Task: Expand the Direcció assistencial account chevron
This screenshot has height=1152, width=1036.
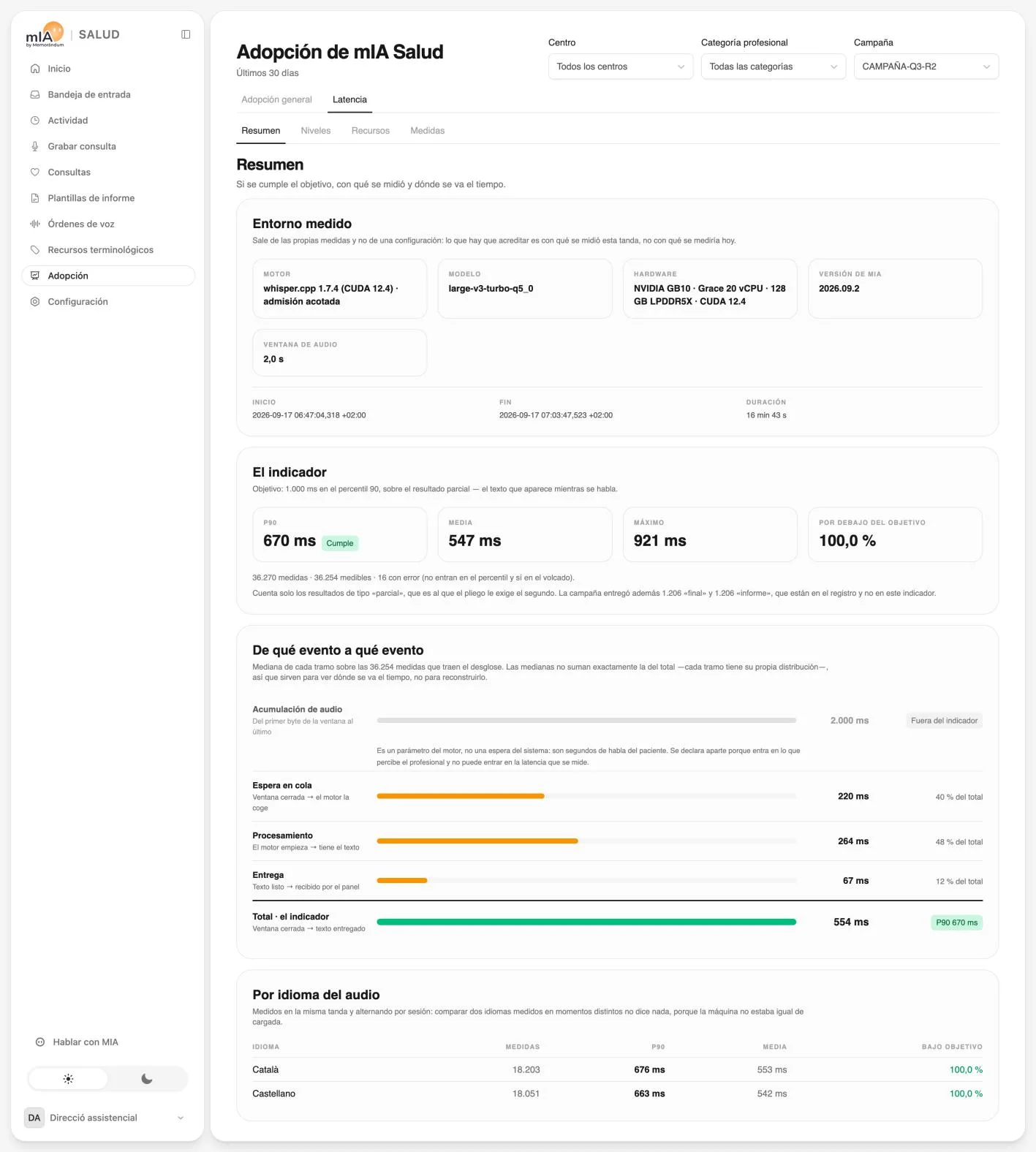Action: pyautogui.click(x=181, y=1118)
